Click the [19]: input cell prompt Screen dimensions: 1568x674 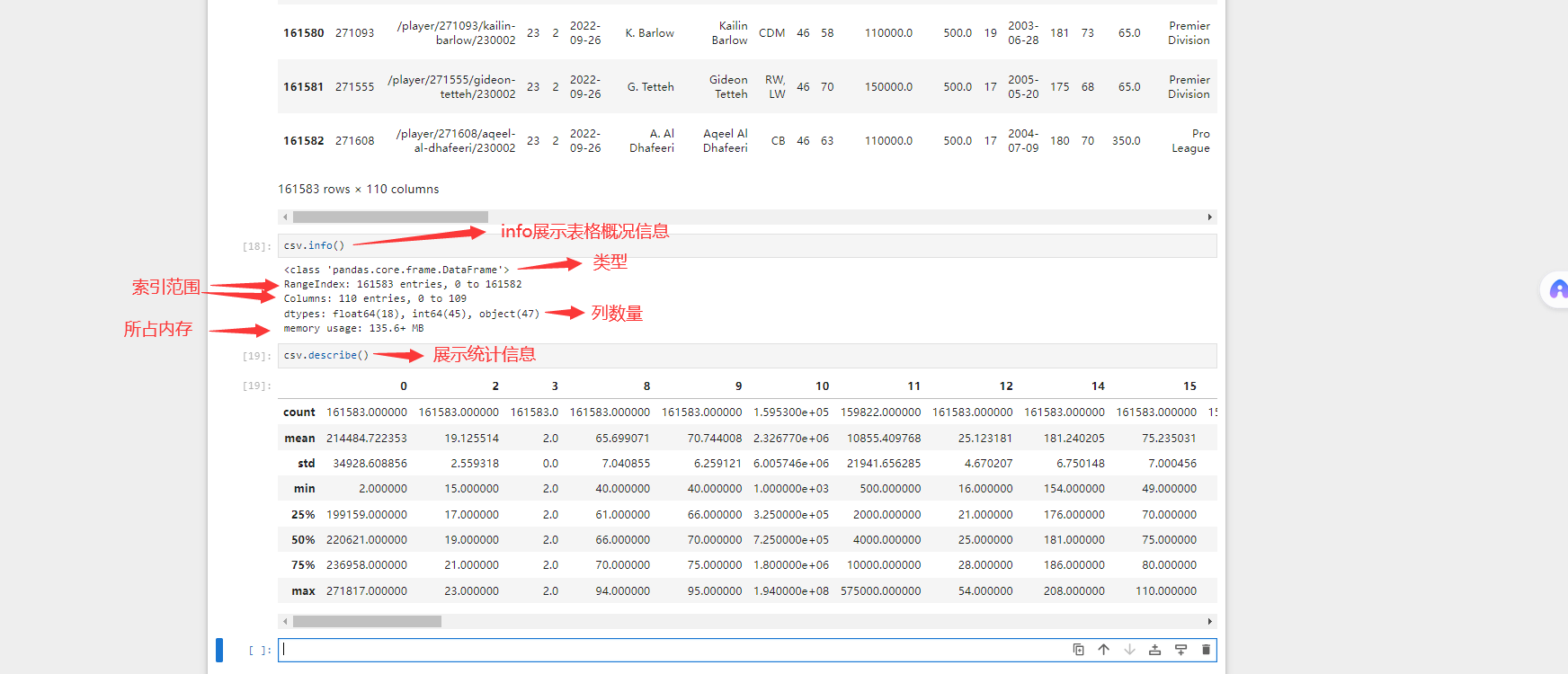click(x=257, y=356)
